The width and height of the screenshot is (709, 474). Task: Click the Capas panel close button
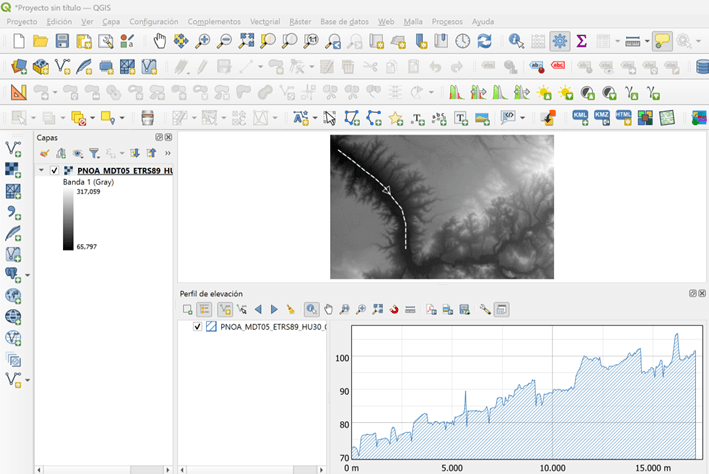(x=169, y=137)
